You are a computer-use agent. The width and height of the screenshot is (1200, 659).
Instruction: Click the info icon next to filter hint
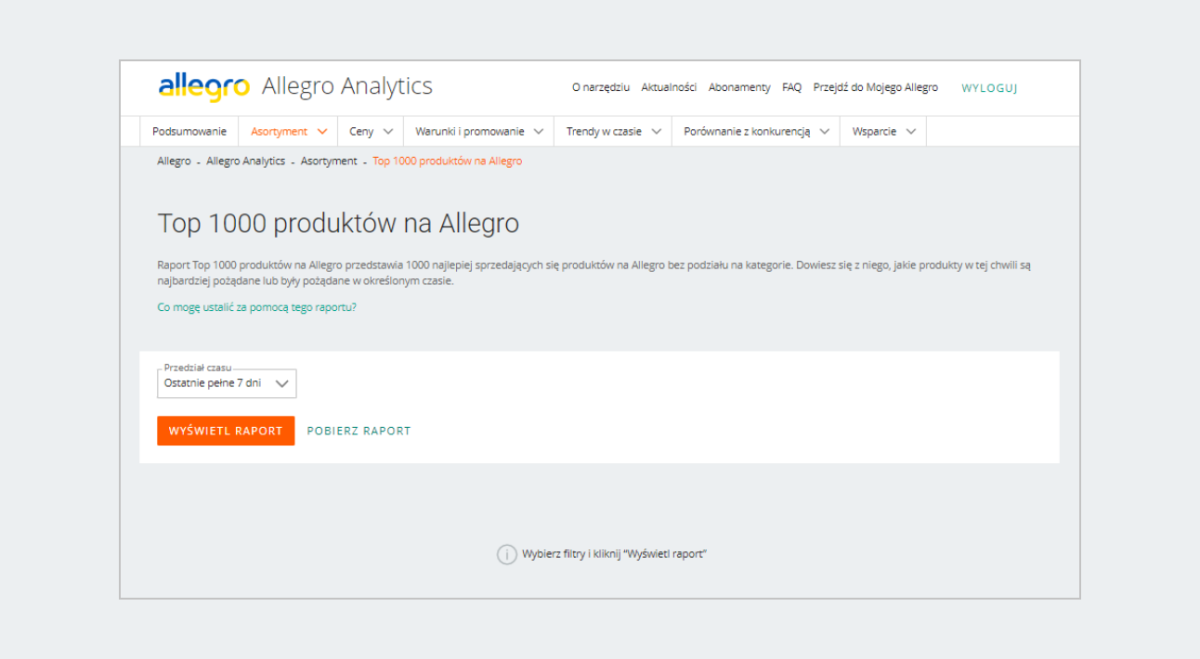pyautogui.click(x=508, y=553)
